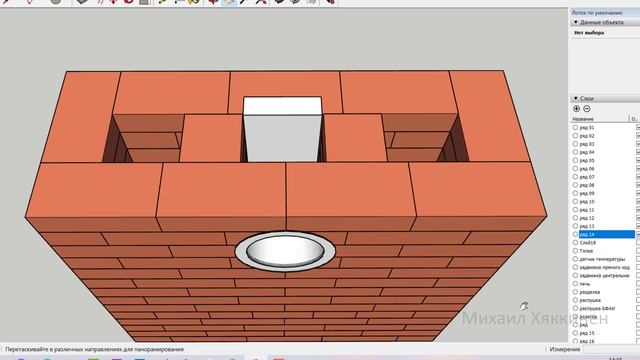The image size is (640, 360).
Task: Select the highlighted ряд 14 layer row
Action: 607,234
